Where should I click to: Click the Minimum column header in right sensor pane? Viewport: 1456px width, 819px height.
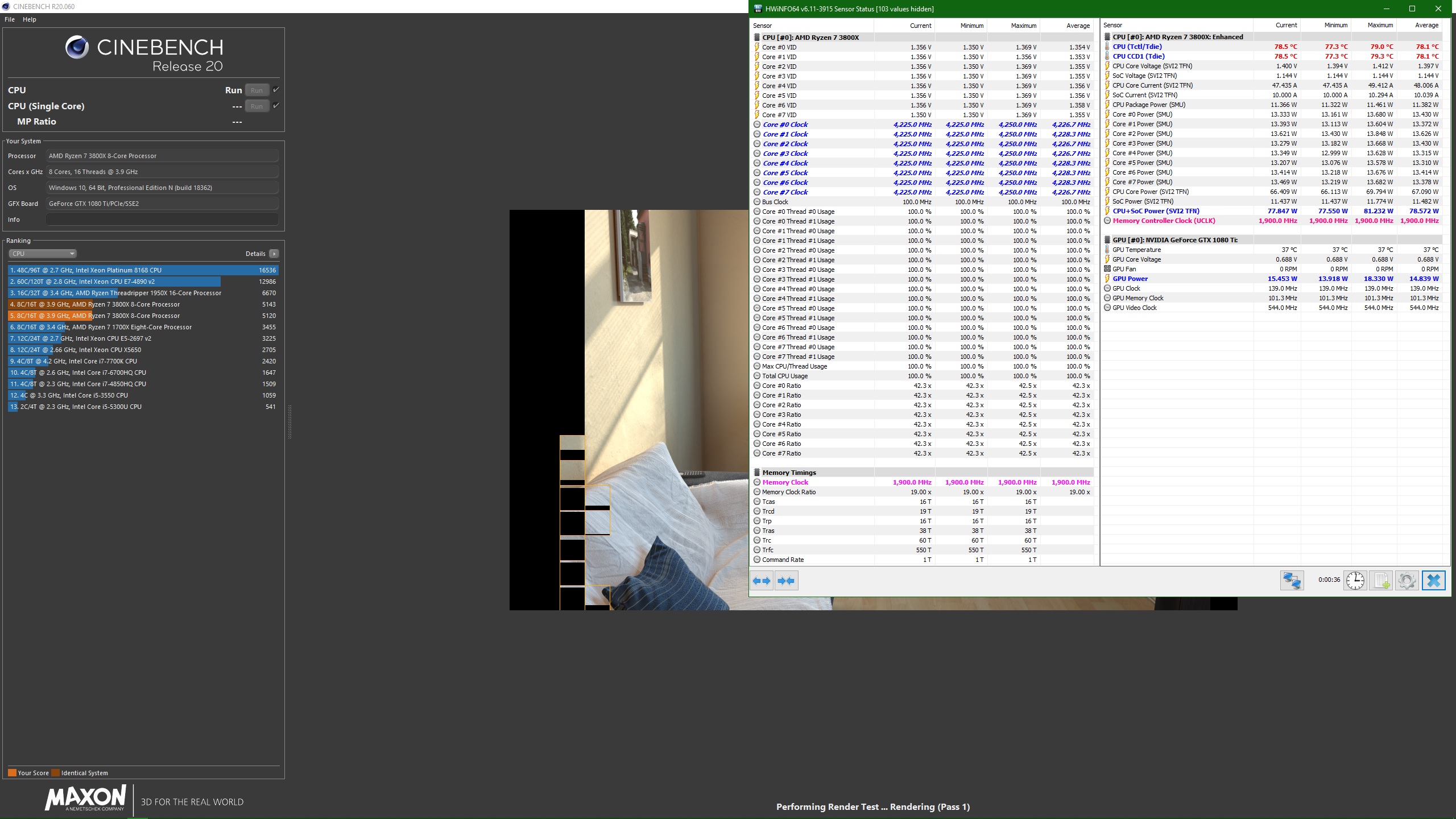[1335, 25]
